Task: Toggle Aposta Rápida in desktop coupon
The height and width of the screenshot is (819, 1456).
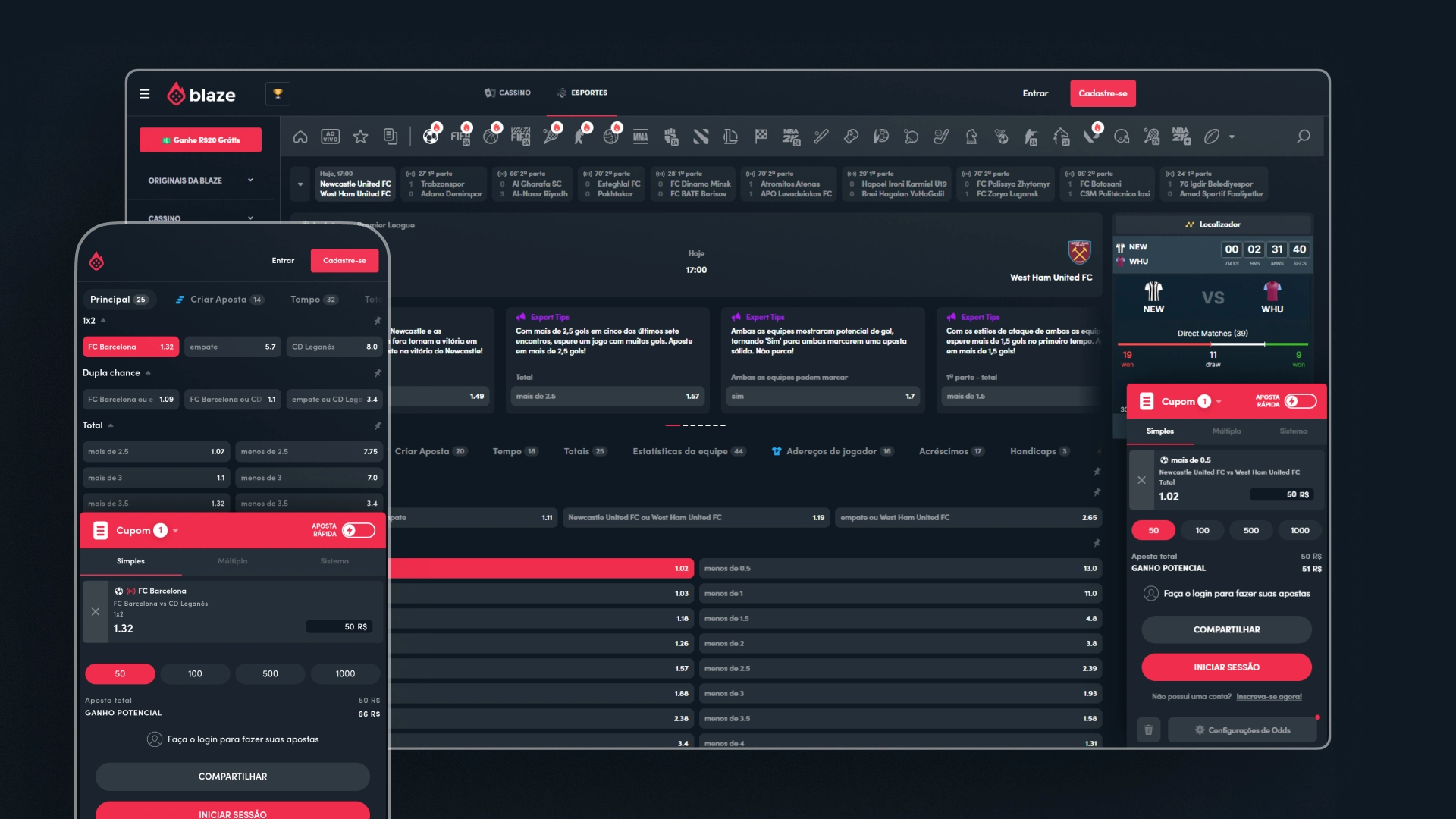Action: pos(1300,401)
